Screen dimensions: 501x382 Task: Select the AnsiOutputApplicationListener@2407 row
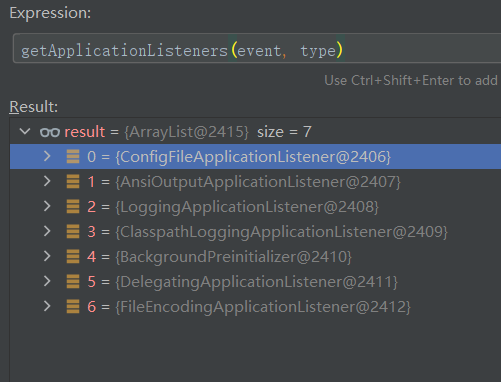(x=255, y=182)
